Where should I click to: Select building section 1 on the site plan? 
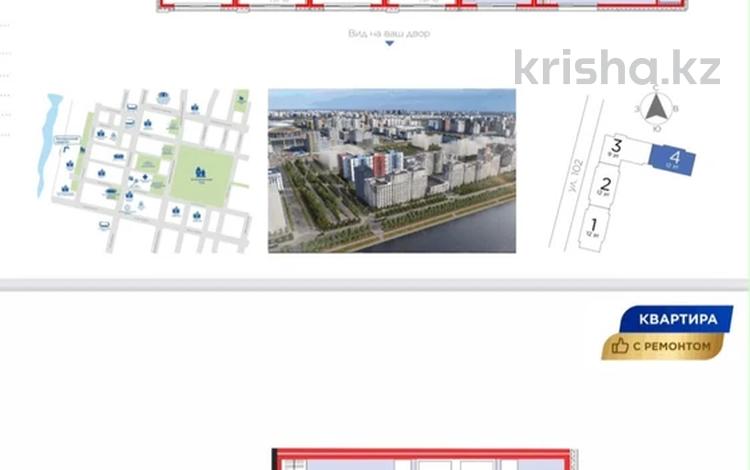click(593, 228)
